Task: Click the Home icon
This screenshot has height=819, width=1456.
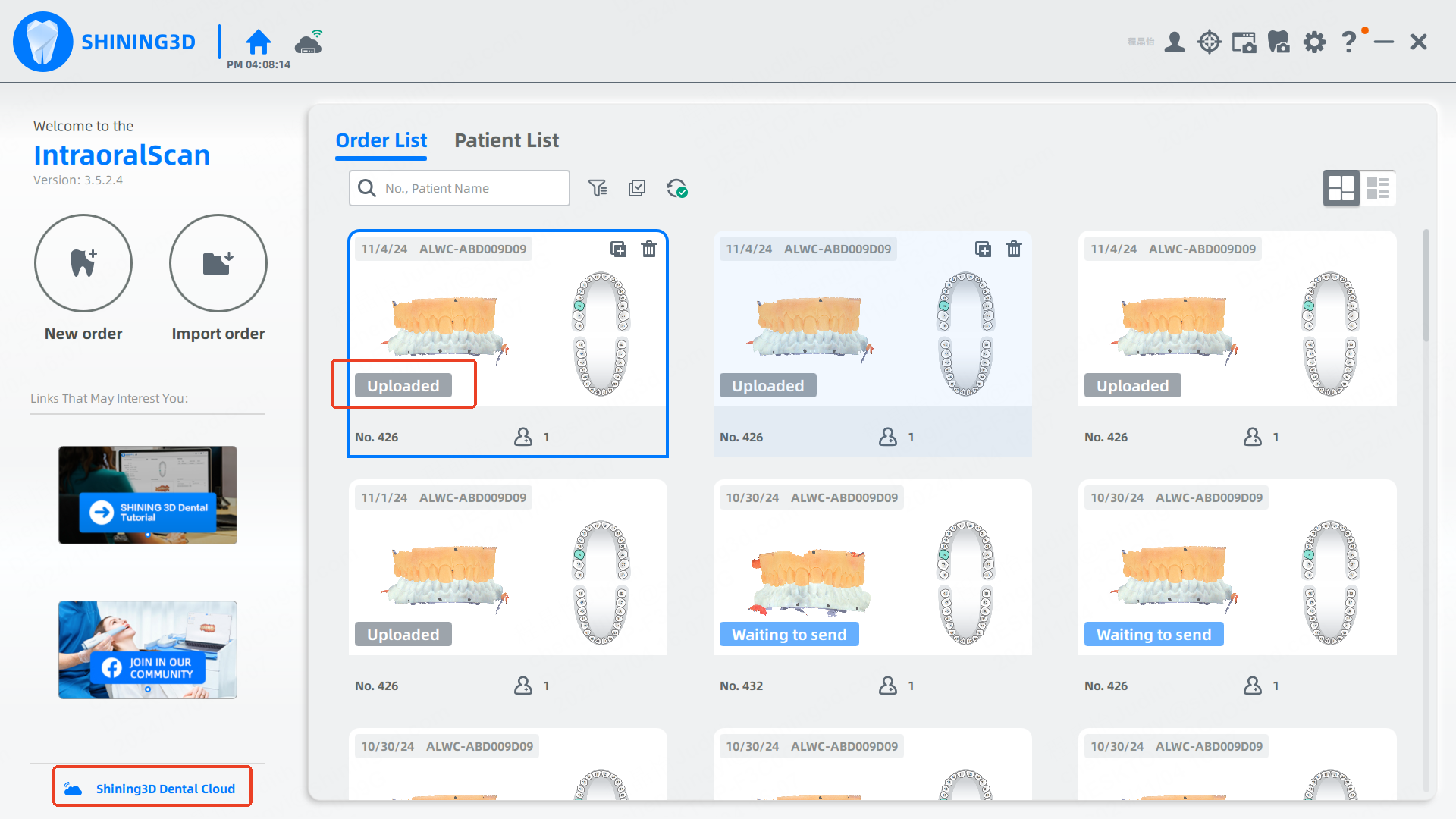Action: (258, 42)
